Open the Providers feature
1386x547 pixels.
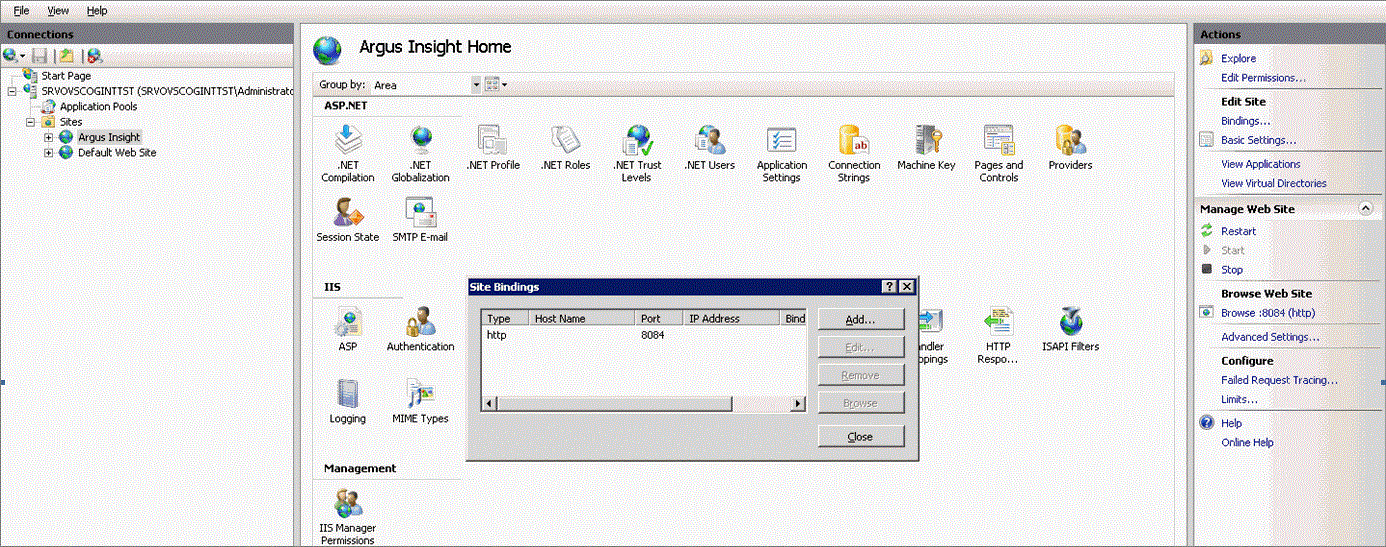pyautogui.click(x=1070, y=147)
